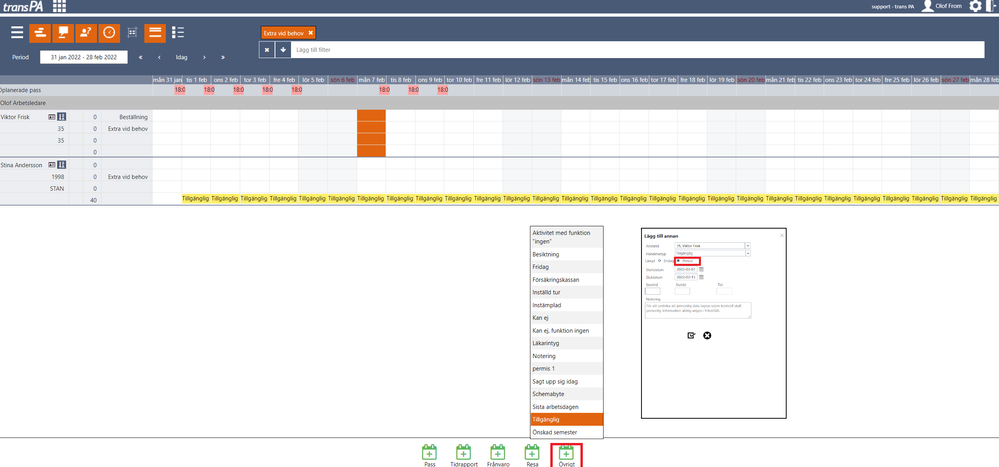
Task: Click 18:0 unplanned pass under tis 1 feb
Action: [x=209, y=90]
